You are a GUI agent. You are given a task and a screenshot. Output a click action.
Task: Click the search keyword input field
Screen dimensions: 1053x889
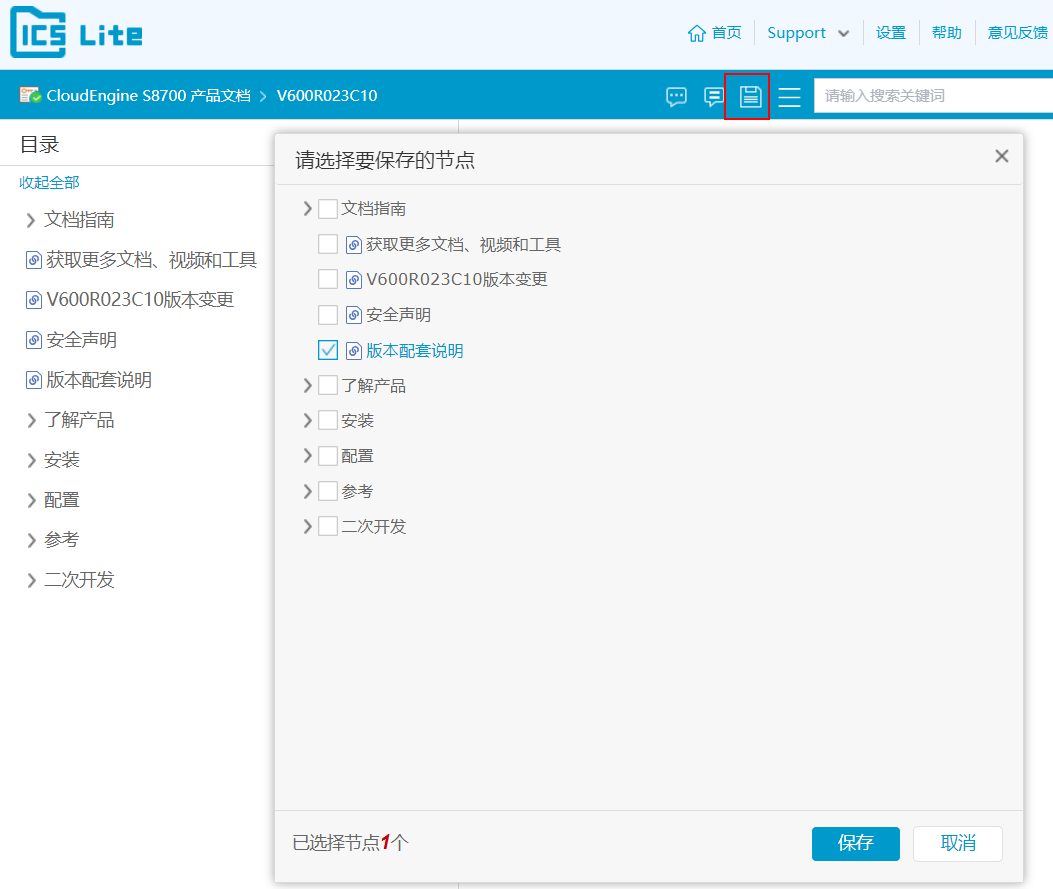coord(935,95)
